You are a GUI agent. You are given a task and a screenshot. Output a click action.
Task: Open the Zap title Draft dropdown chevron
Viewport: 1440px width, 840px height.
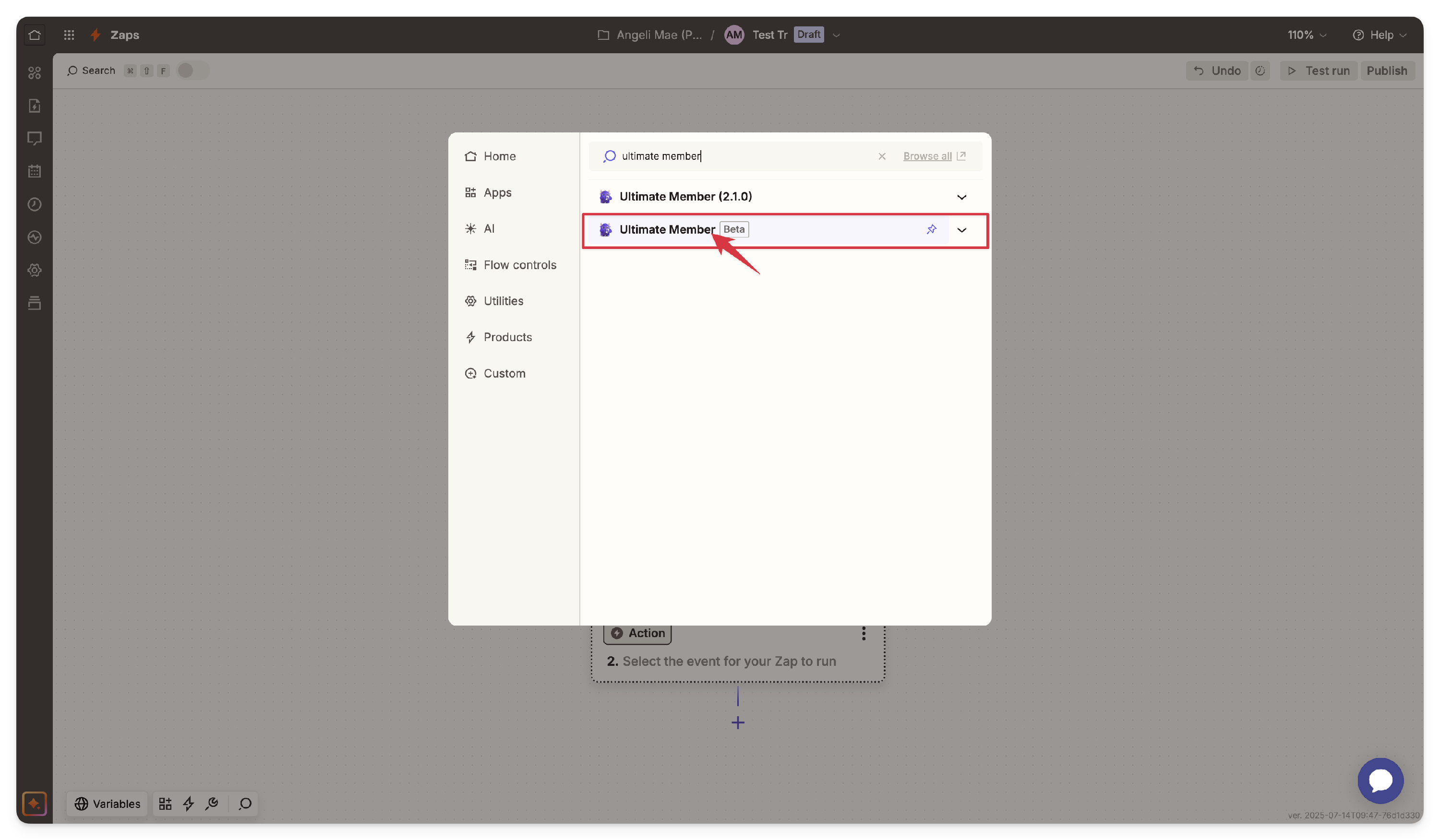pos(836,35)
